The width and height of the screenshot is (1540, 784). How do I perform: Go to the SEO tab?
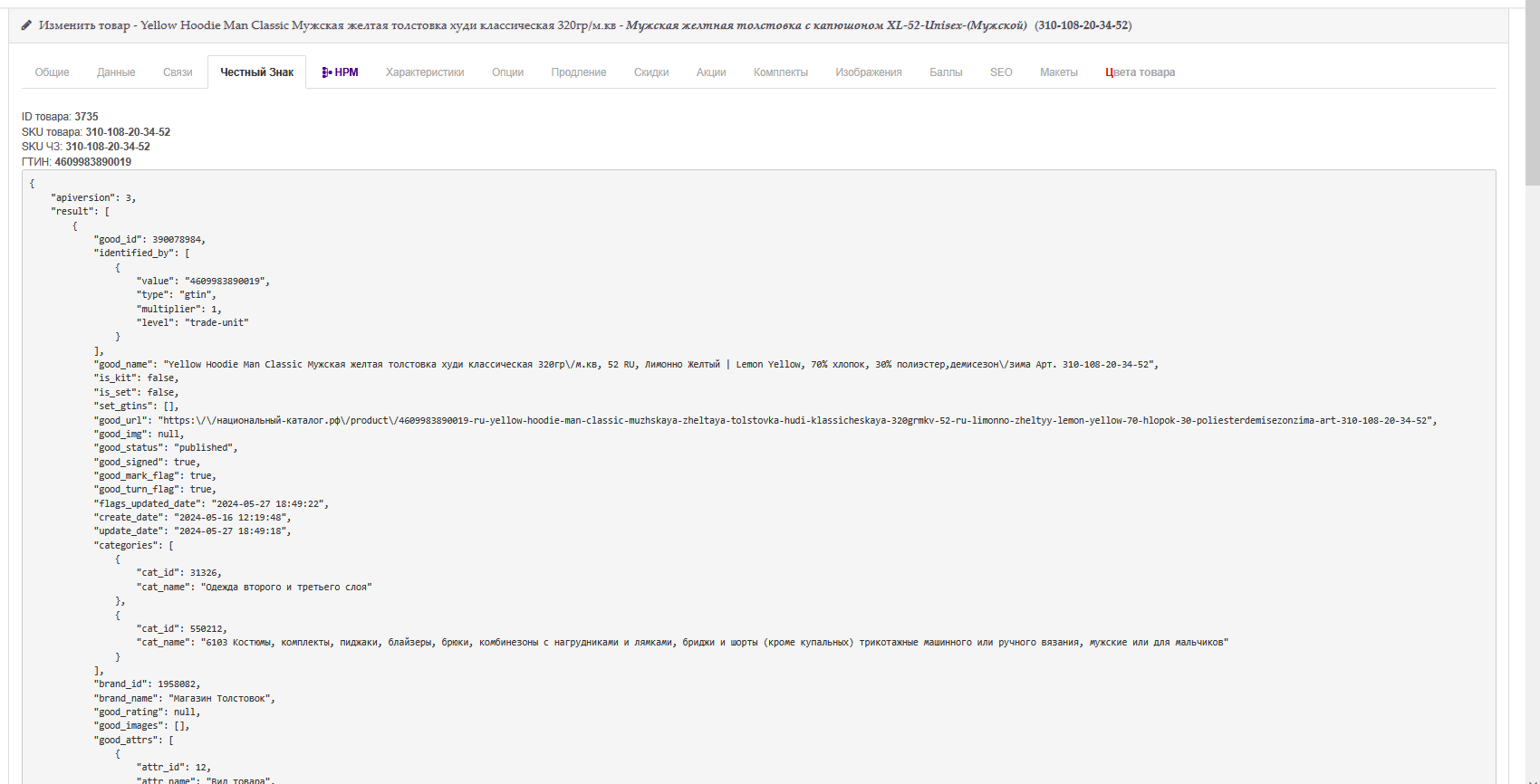1001,72
